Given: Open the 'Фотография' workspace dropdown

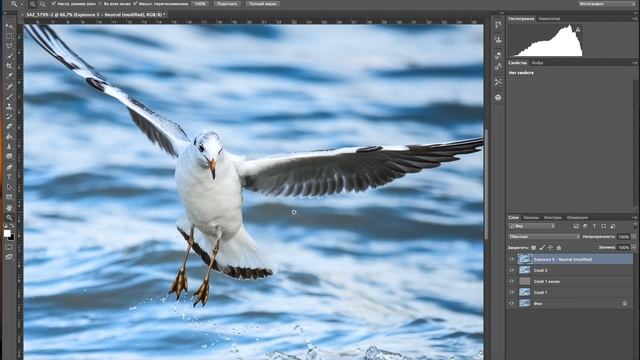Looking at the screenshot, I should (606, 4).
